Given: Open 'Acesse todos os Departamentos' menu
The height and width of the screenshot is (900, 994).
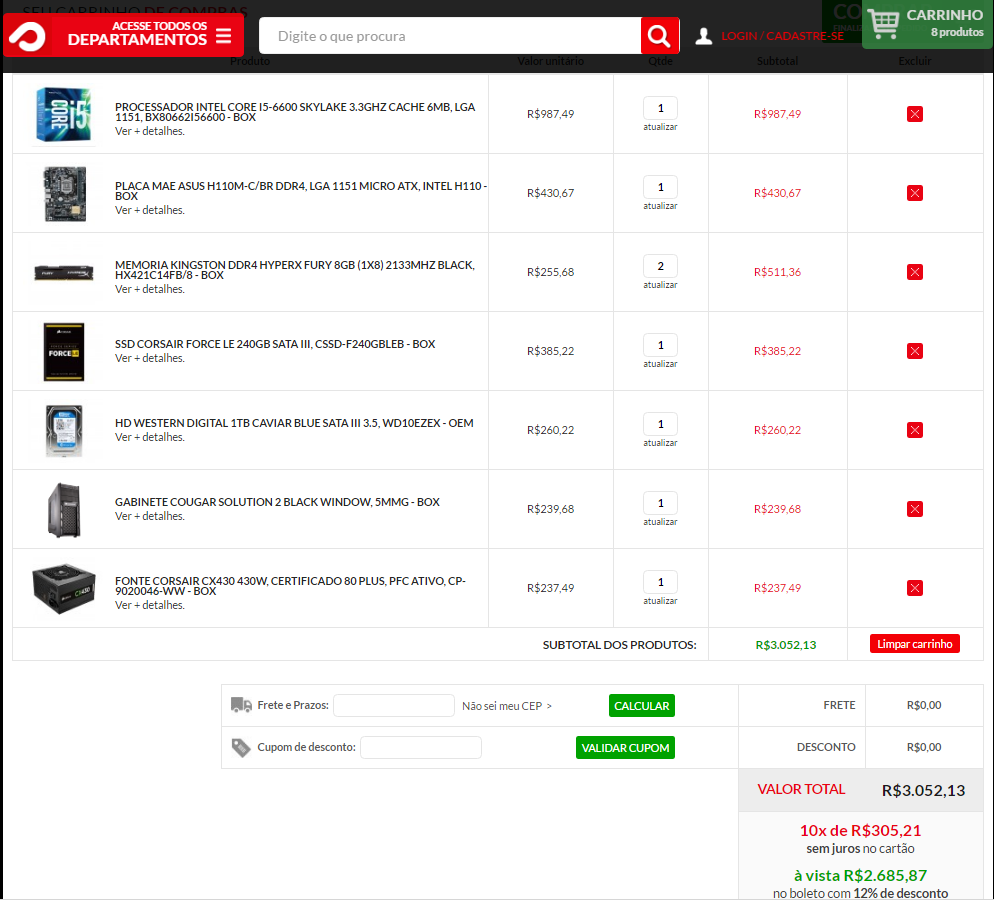Looking at the screenshot, I should [124, 35].
